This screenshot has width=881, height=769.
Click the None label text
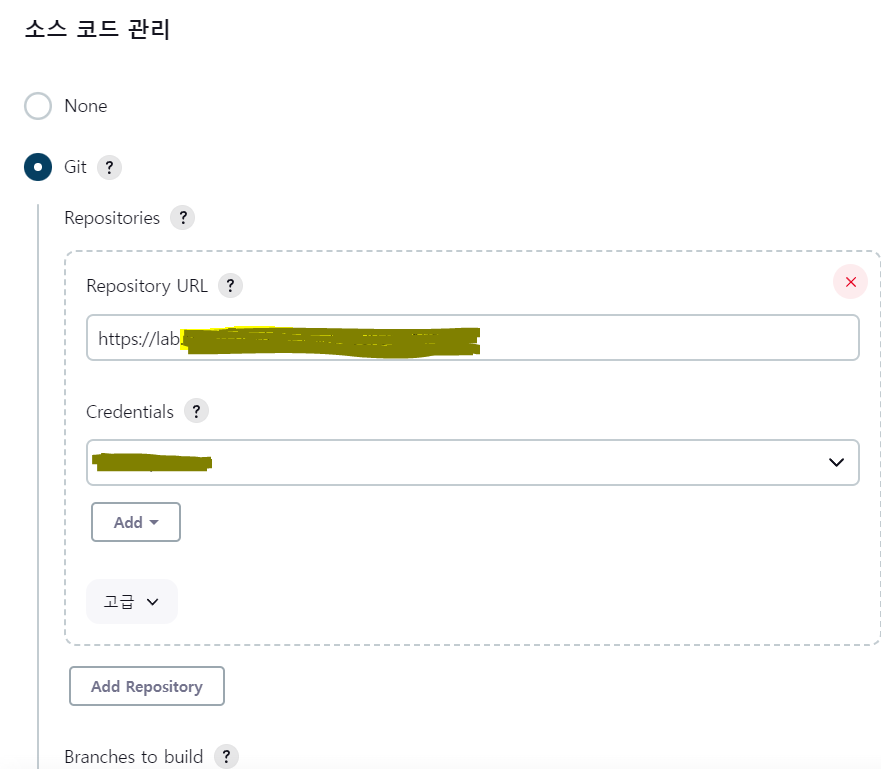coord(85,106)
